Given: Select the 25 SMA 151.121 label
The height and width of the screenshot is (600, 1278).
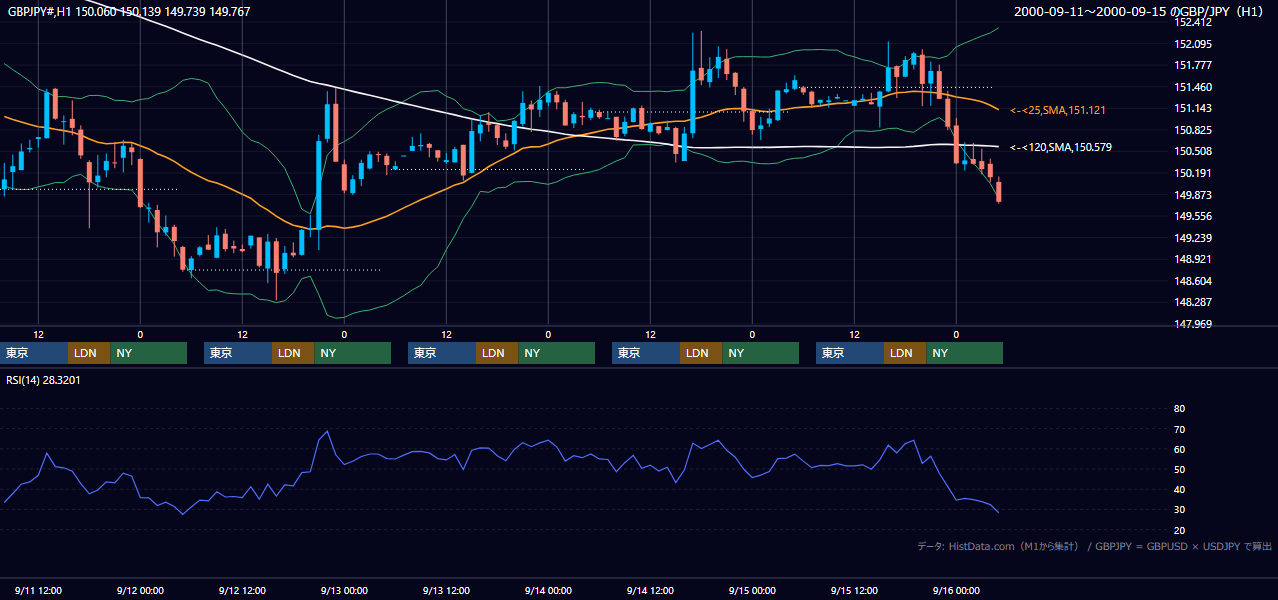Looking at the screenshot, I should [1058, 110].
